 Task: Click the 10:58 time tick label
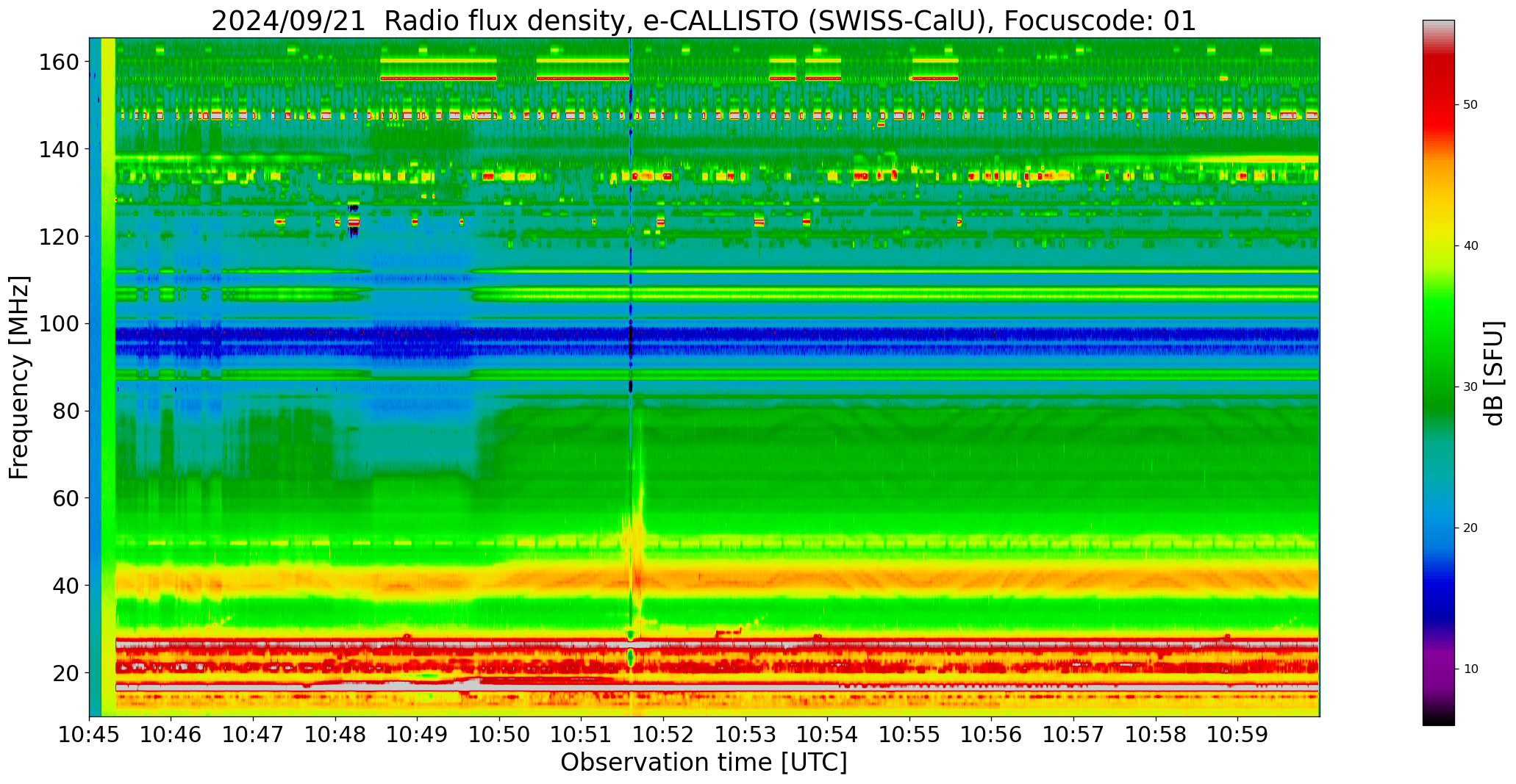(1156, 734)
